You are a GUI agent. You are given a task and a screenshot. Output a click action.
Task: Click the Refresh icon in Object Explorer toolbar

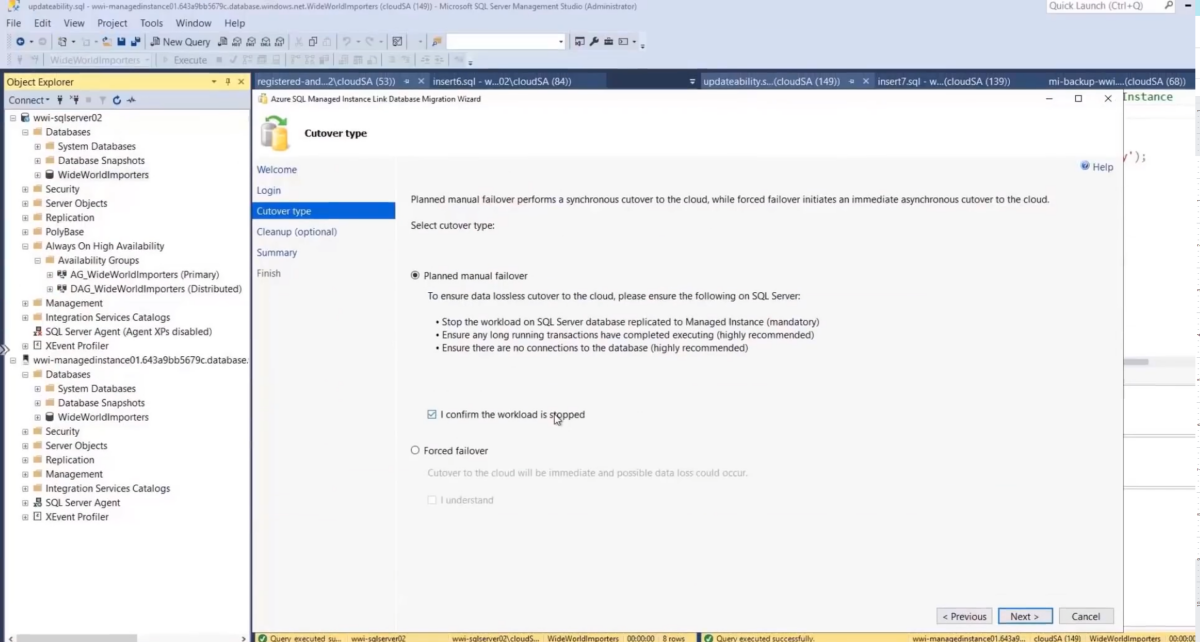click(117, 100)
